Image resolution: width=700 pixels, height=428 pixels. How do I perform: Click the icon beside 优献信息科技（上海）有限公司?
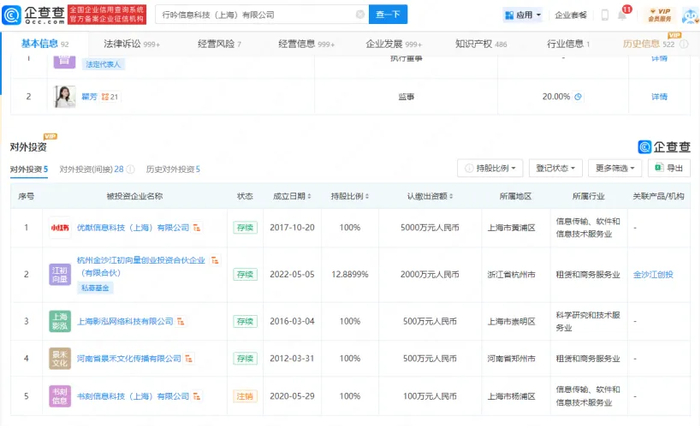coord(198,228)
